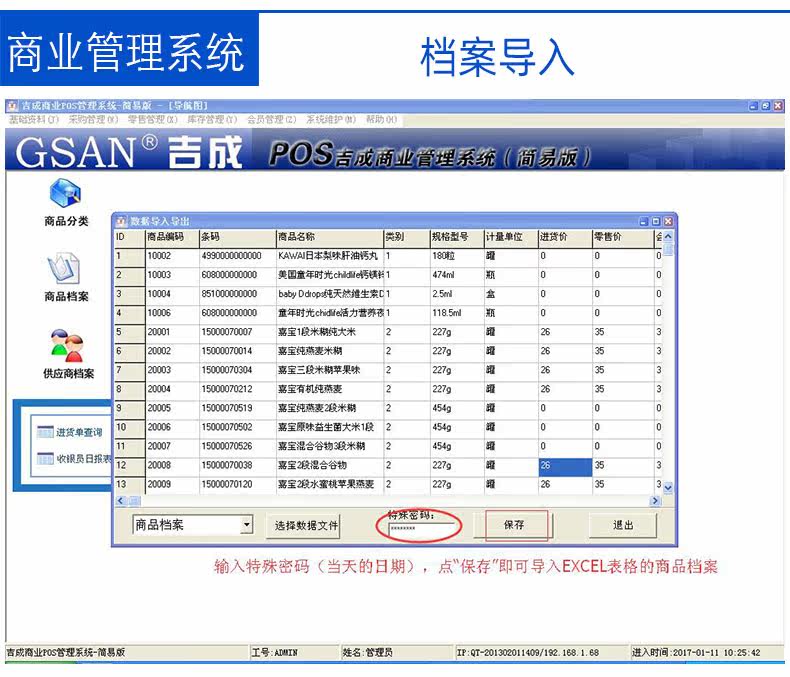The width and height of the screenshot is (790, 677).
Task: Select barcode 4990000000000 cell
Action: coord(238,256)
